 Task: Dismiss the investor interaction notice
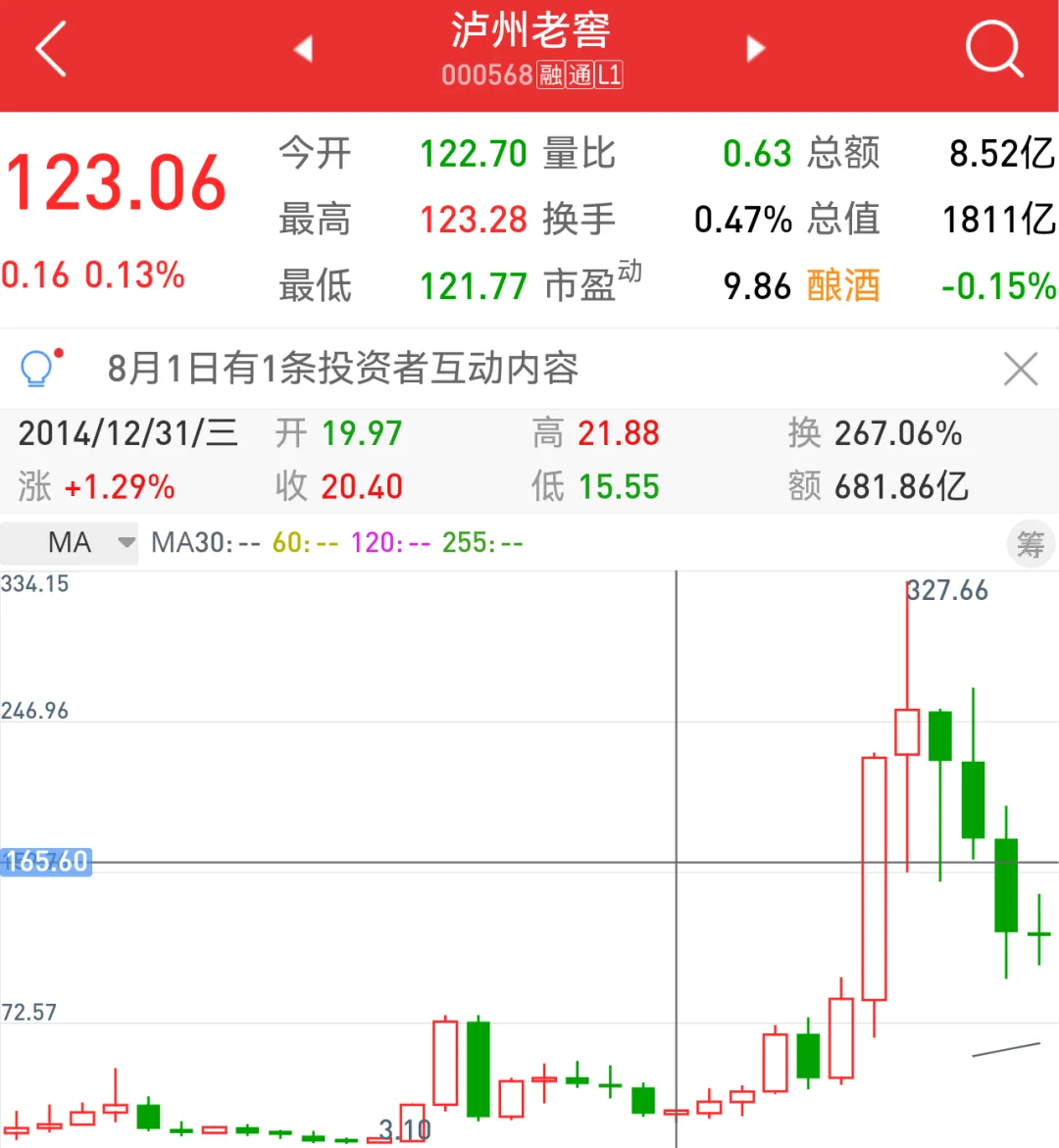coord(1021,368)
